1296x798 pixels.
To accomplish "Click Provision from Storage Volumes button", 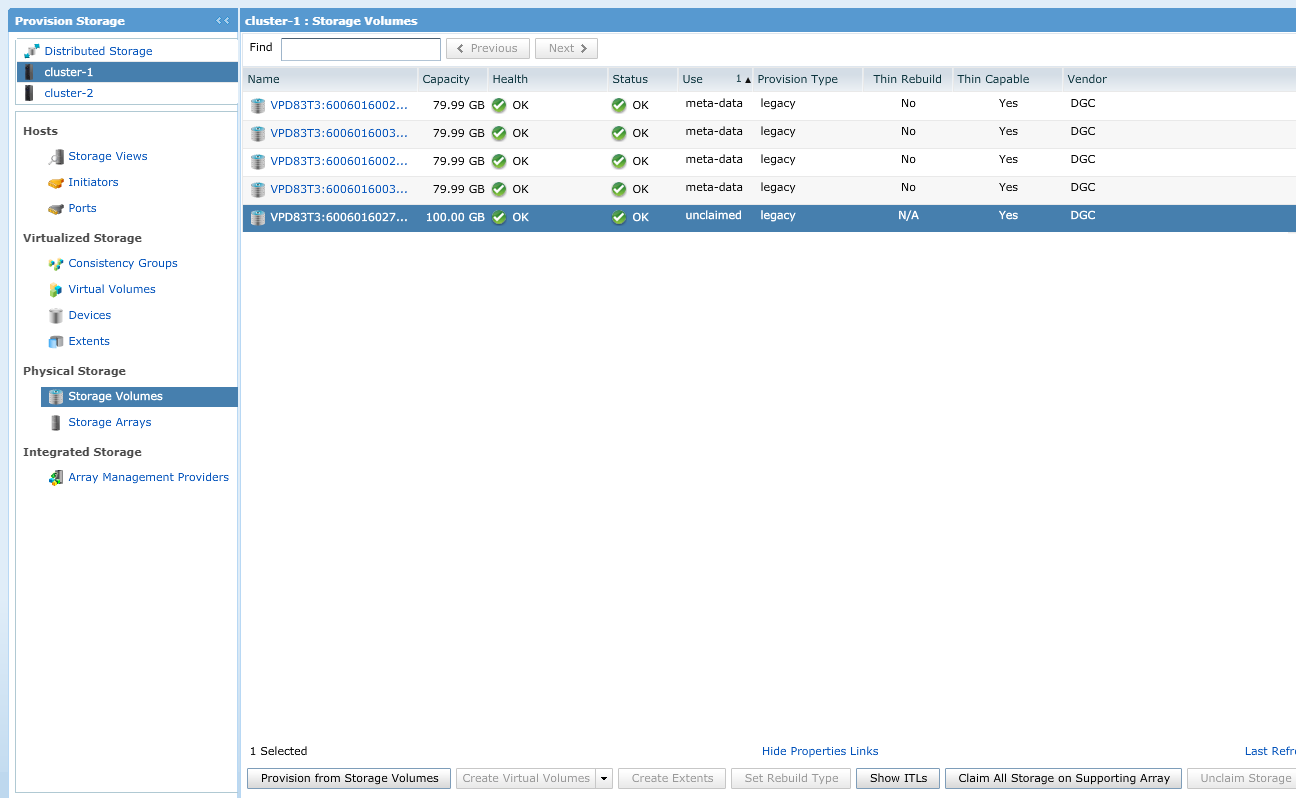I will [x=349, y=779].
